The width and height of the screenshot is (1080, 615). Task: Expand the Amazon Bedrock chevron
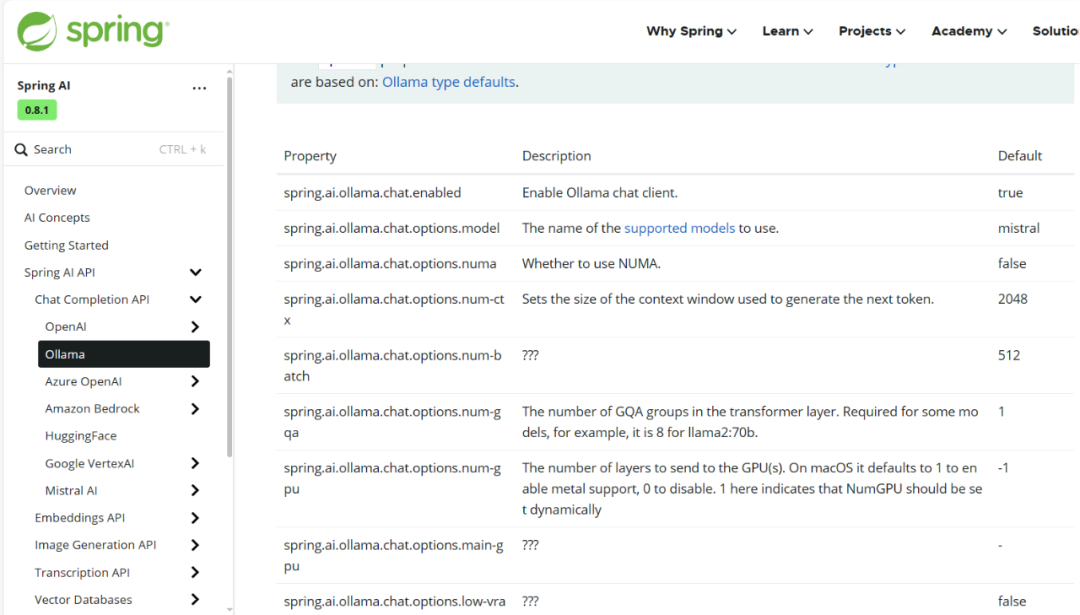195,408
